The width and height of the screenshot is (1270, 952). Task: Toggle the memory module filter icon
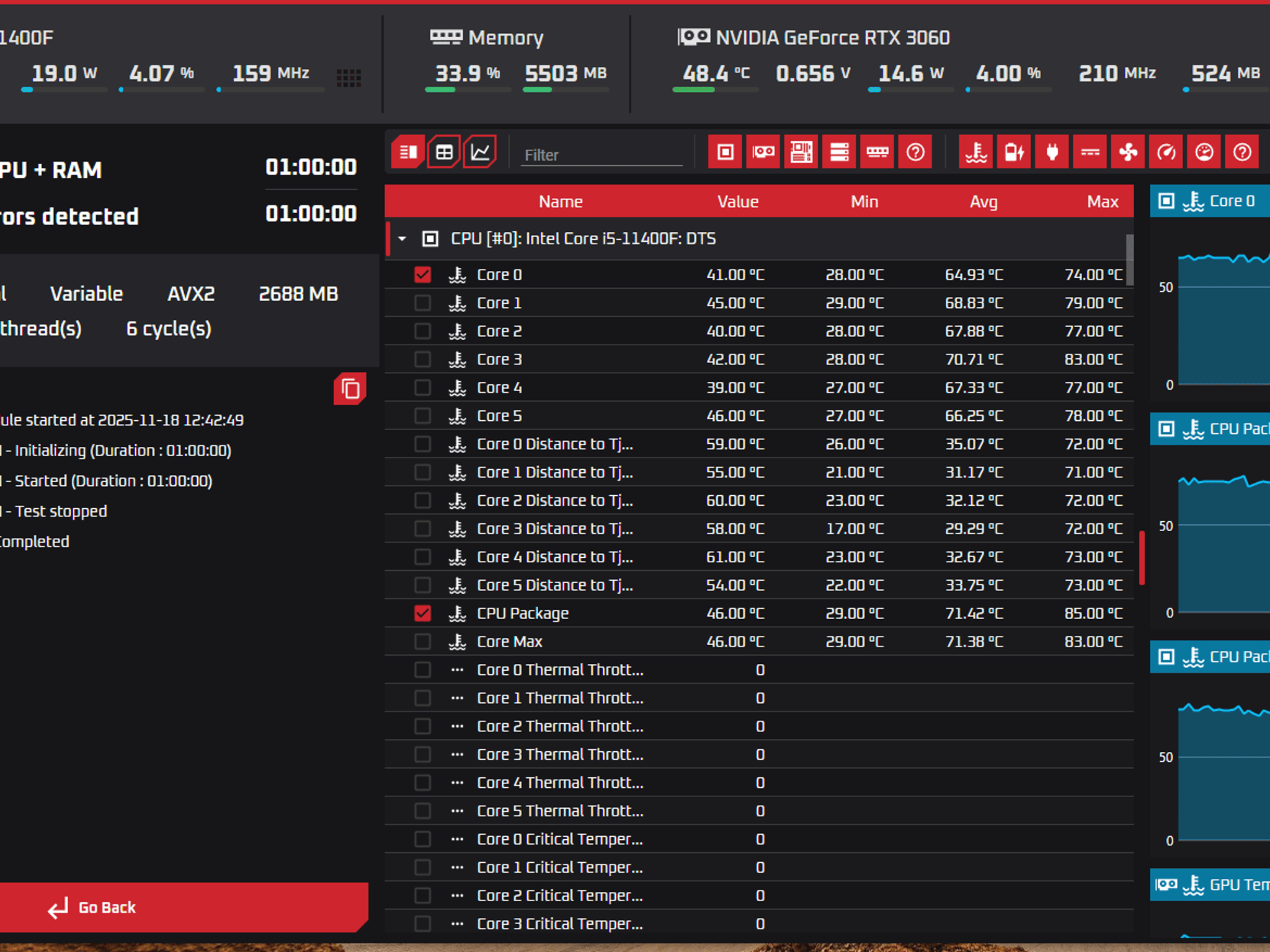pyautogui.click(x=877, y=152)
